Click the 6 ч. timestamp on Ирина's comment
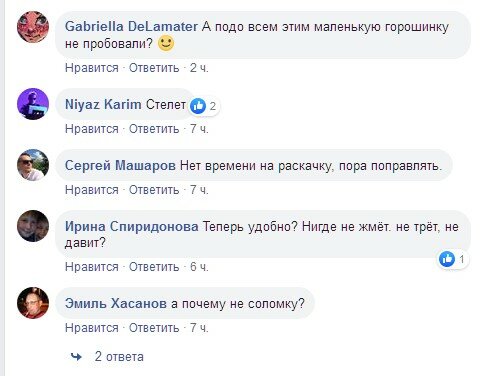 point(199,267)
